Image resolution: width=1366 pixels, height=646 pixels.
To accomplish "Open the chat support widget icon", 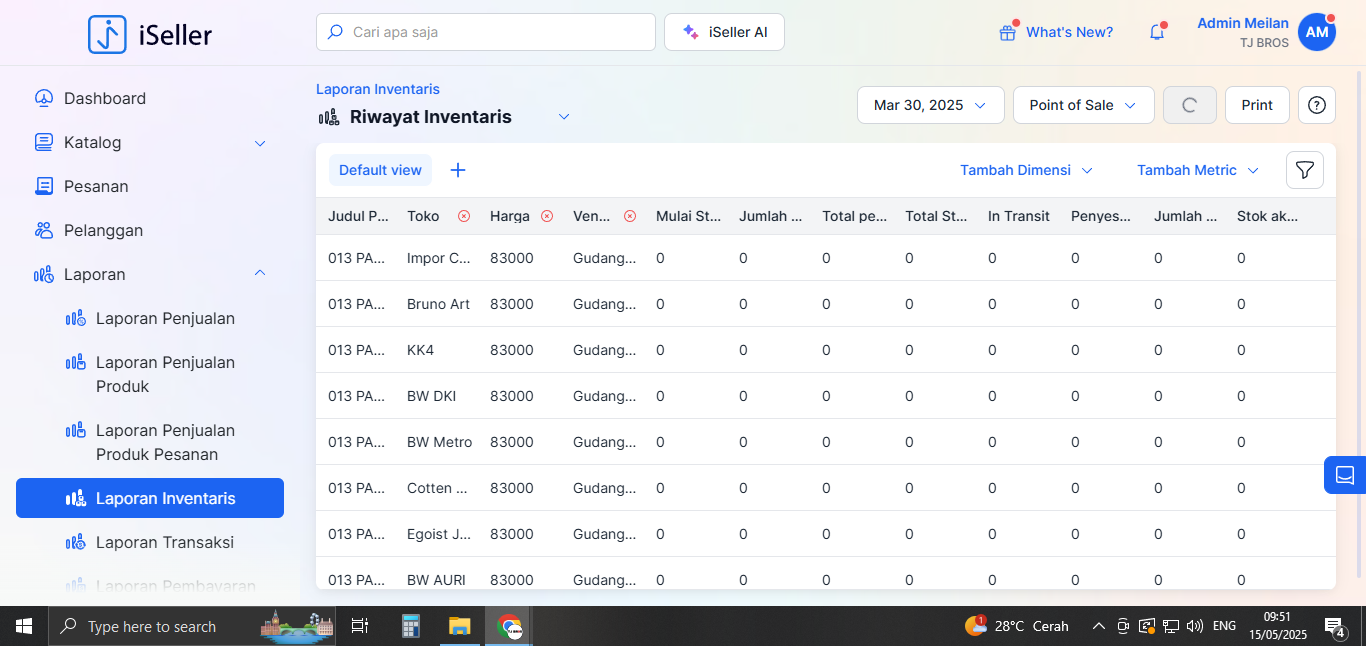I will (x=1344, y=474).
